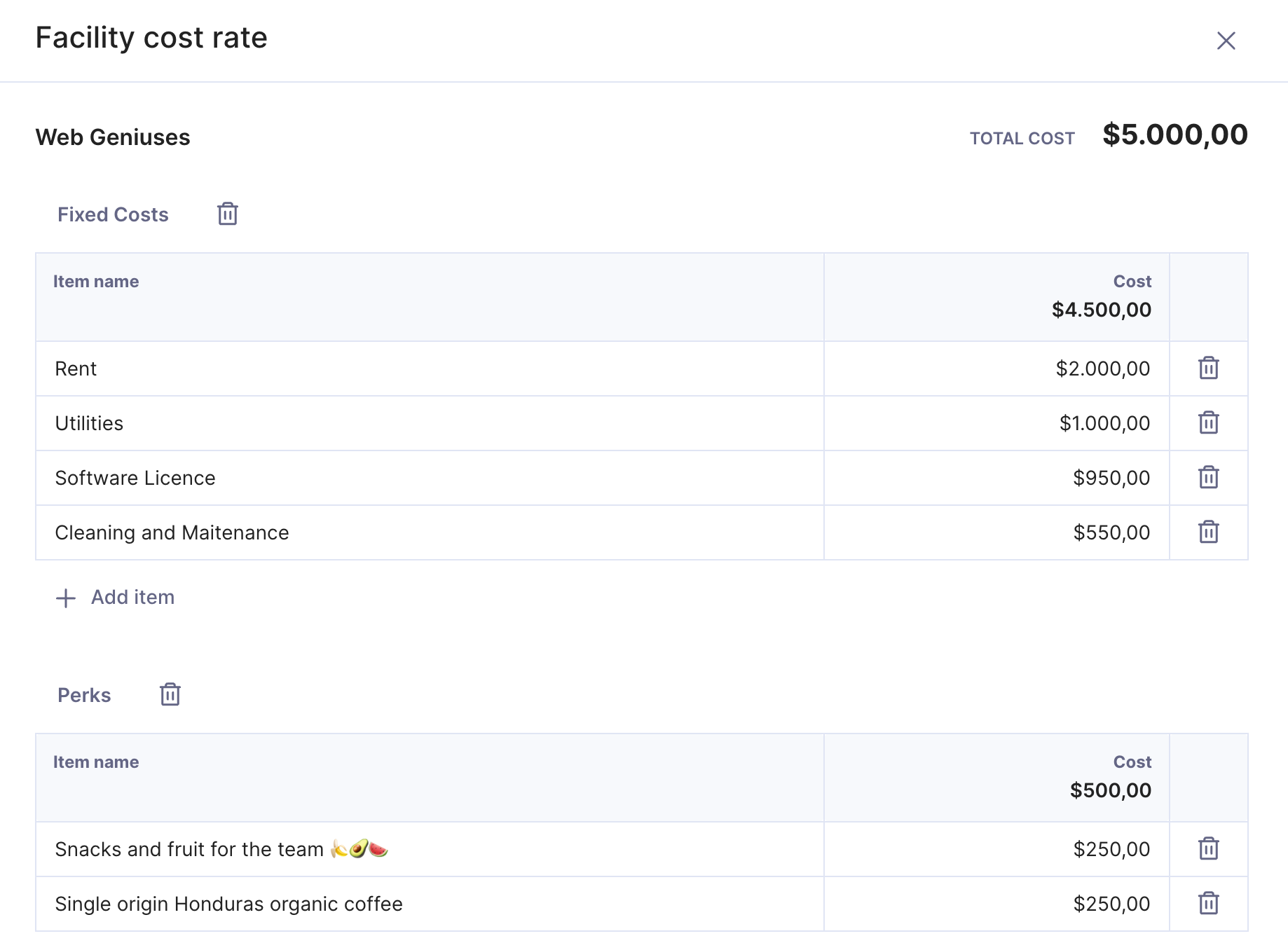Delete the Honduras organic coffee item

pyautogui.click(x=1209, y=903)
